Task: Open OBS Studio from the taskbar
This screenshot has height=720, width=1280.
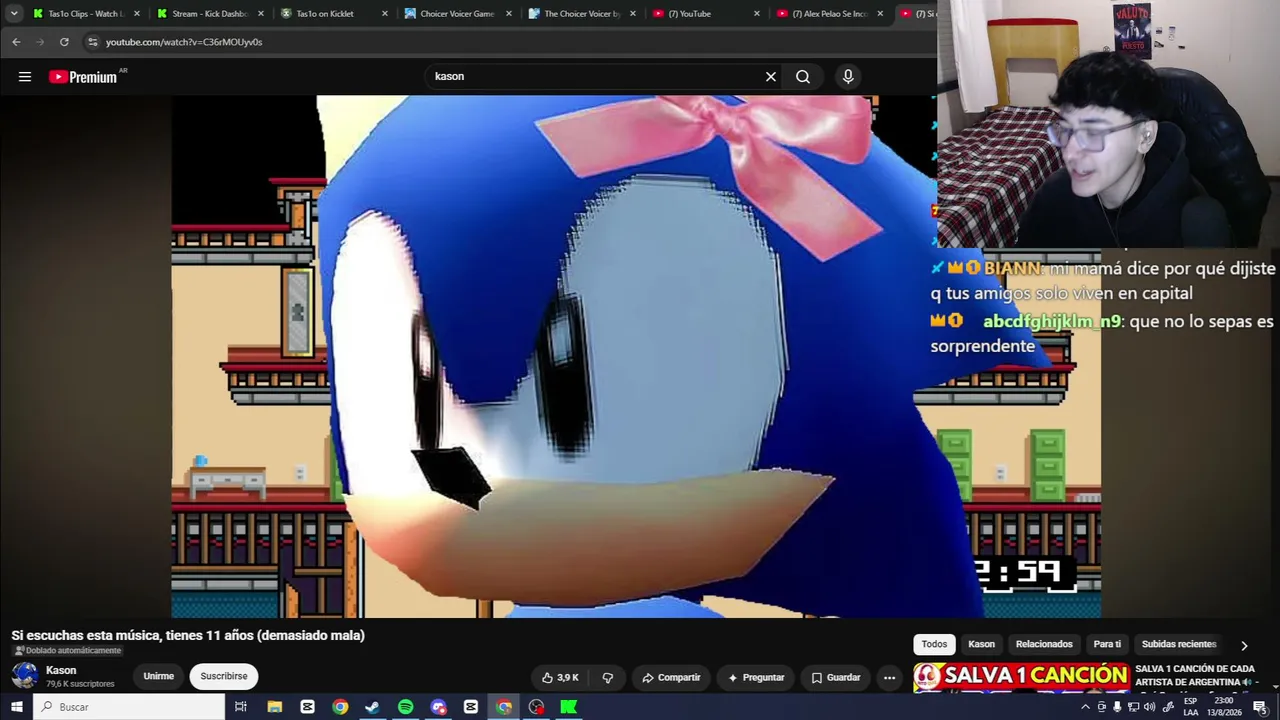Action: tap(536, 707)
